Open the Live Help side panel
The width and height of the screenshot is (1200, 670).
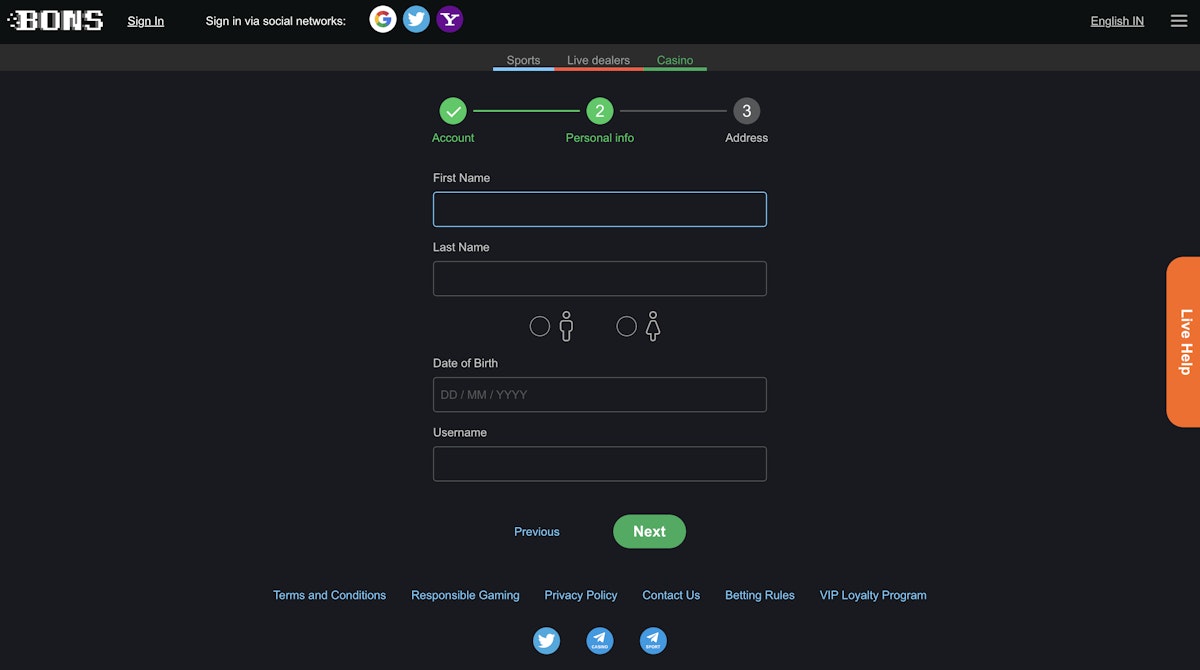pyautogui.click(x=1184, y=342)
